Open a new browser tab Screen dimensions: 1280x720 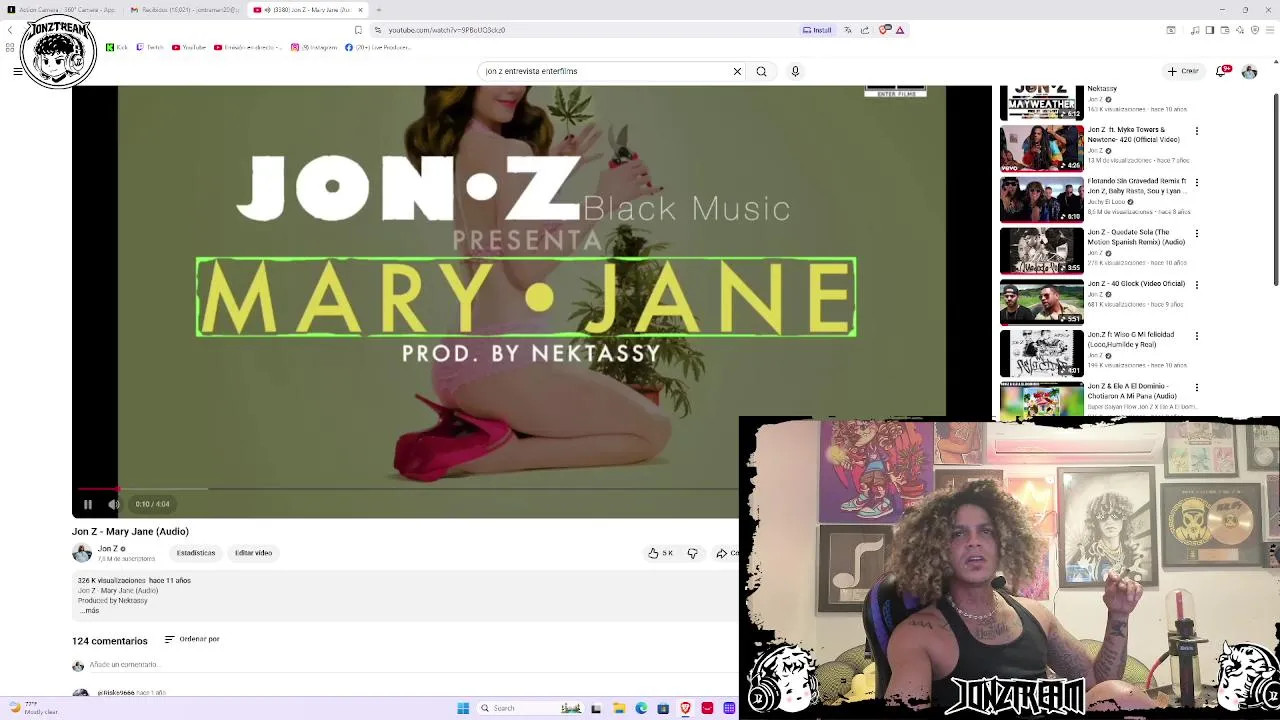coord(378,10)
